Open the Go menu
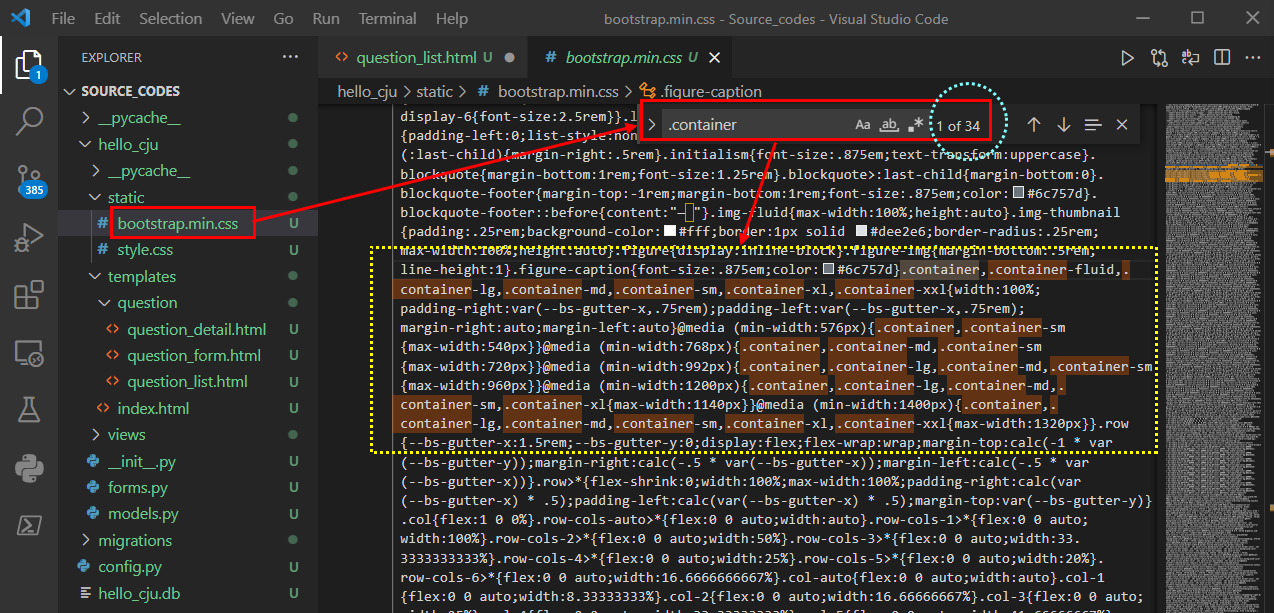The image size is (1274, 613). (283, 18)
